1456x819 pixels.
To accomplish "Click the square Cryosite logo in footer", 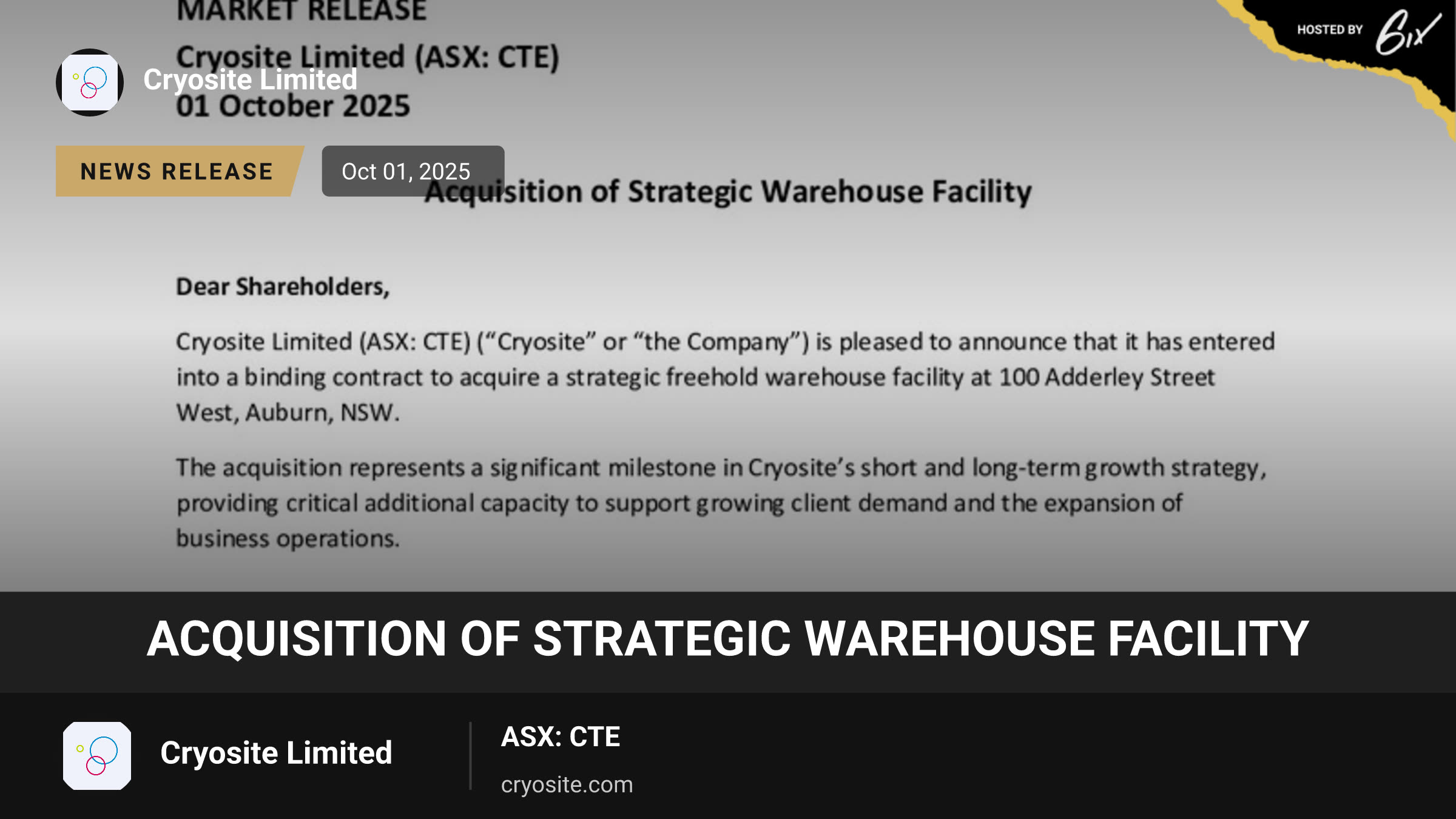I will point(97,756).
